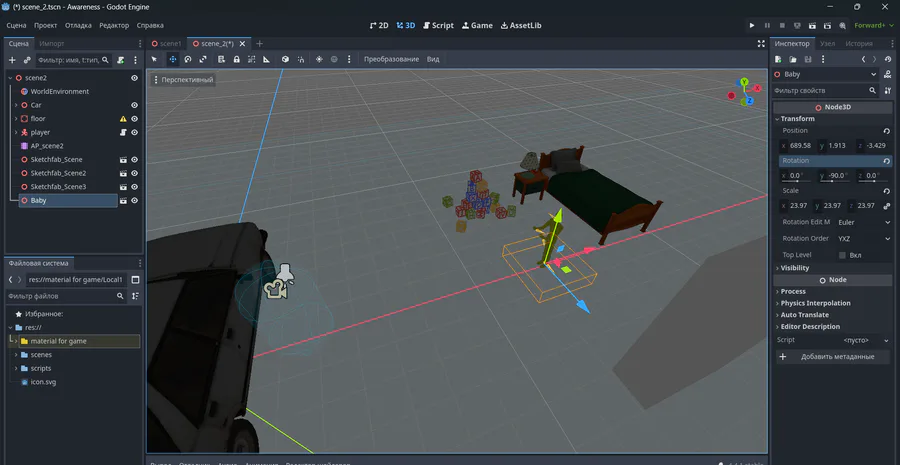Expand the Car node in scene tree
900x465 pixels.
coord(16,105)
